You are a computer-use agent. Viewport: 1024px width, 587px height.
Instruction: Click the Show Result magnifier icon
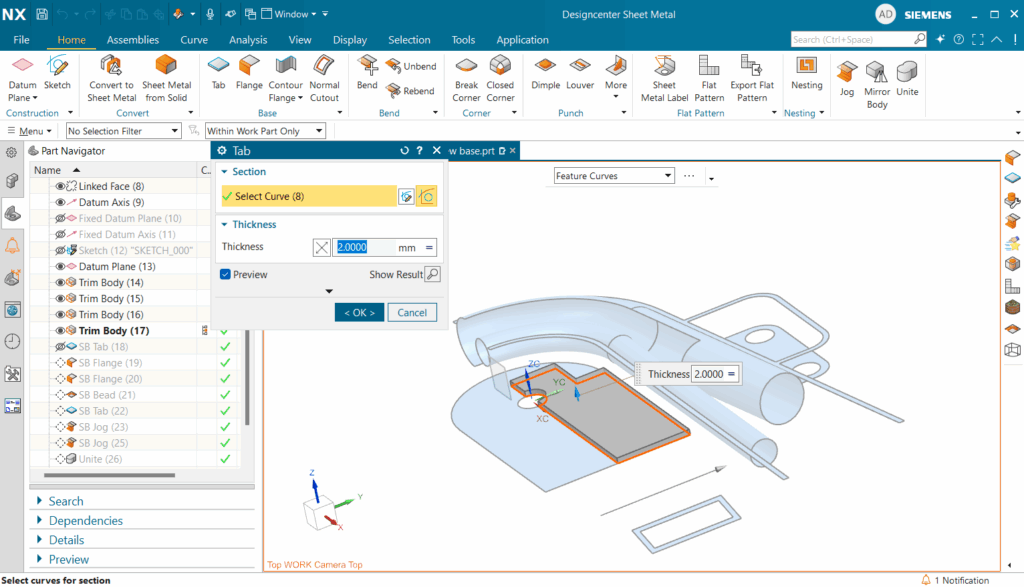click(432, 274)
